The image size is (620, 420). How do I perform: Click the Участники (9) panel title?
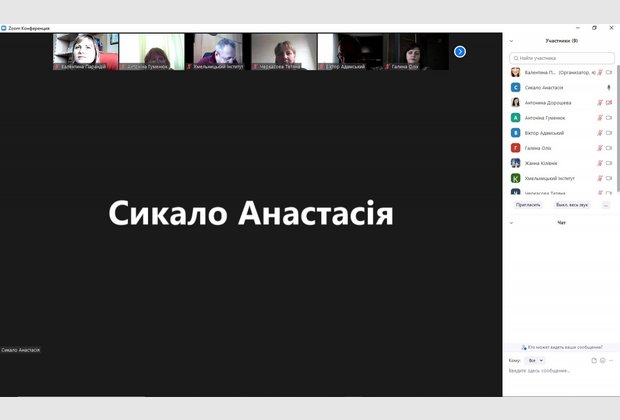point(561,41)
